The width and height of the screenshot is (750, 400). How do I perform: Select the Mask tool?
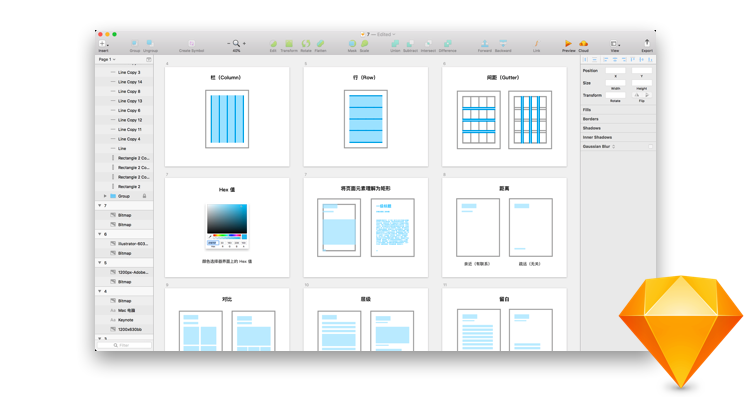352,44
